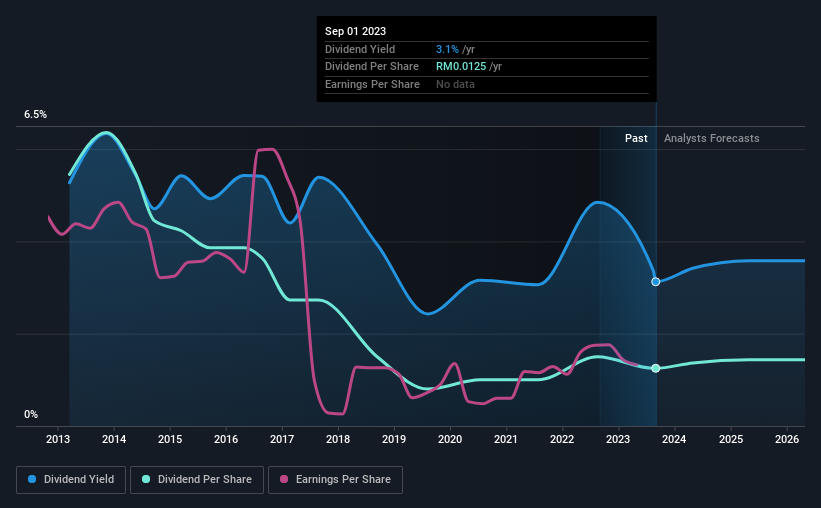Click the 2026 year axis label
The width and height of the screenshot is (821, 508).
[x=787, y=439]
